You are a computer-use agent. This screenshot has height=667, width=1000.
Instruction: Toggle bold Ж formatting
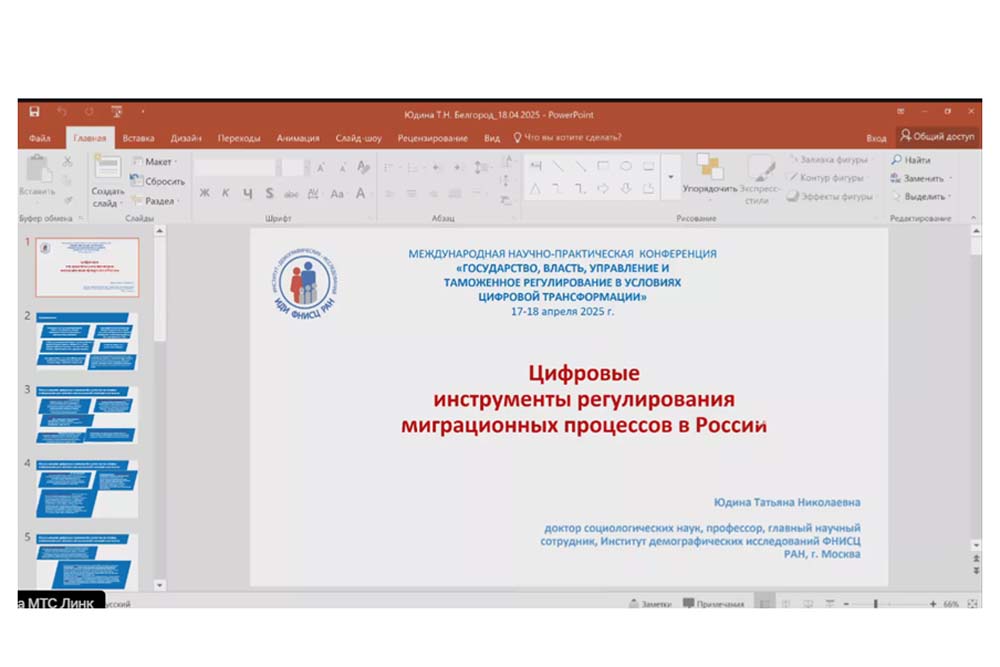pyautogui.click(x=205, y=193)
